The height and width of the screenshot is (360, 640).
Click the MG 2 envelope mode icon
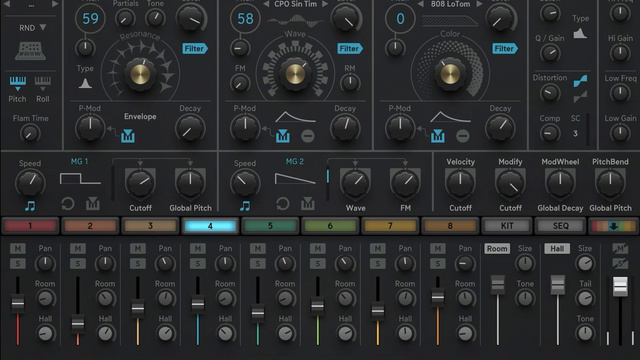(308, 204)
